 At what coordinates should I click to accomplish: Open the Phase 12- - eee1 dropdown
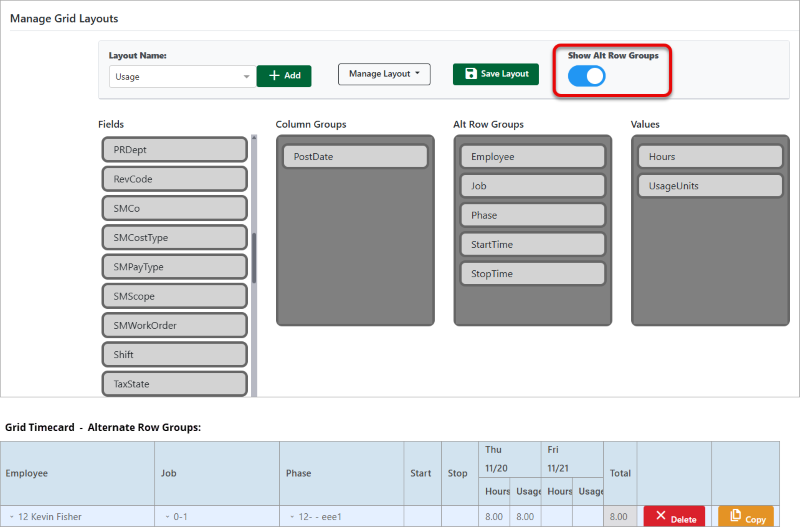pyautogui.click(x=342, y=516)
